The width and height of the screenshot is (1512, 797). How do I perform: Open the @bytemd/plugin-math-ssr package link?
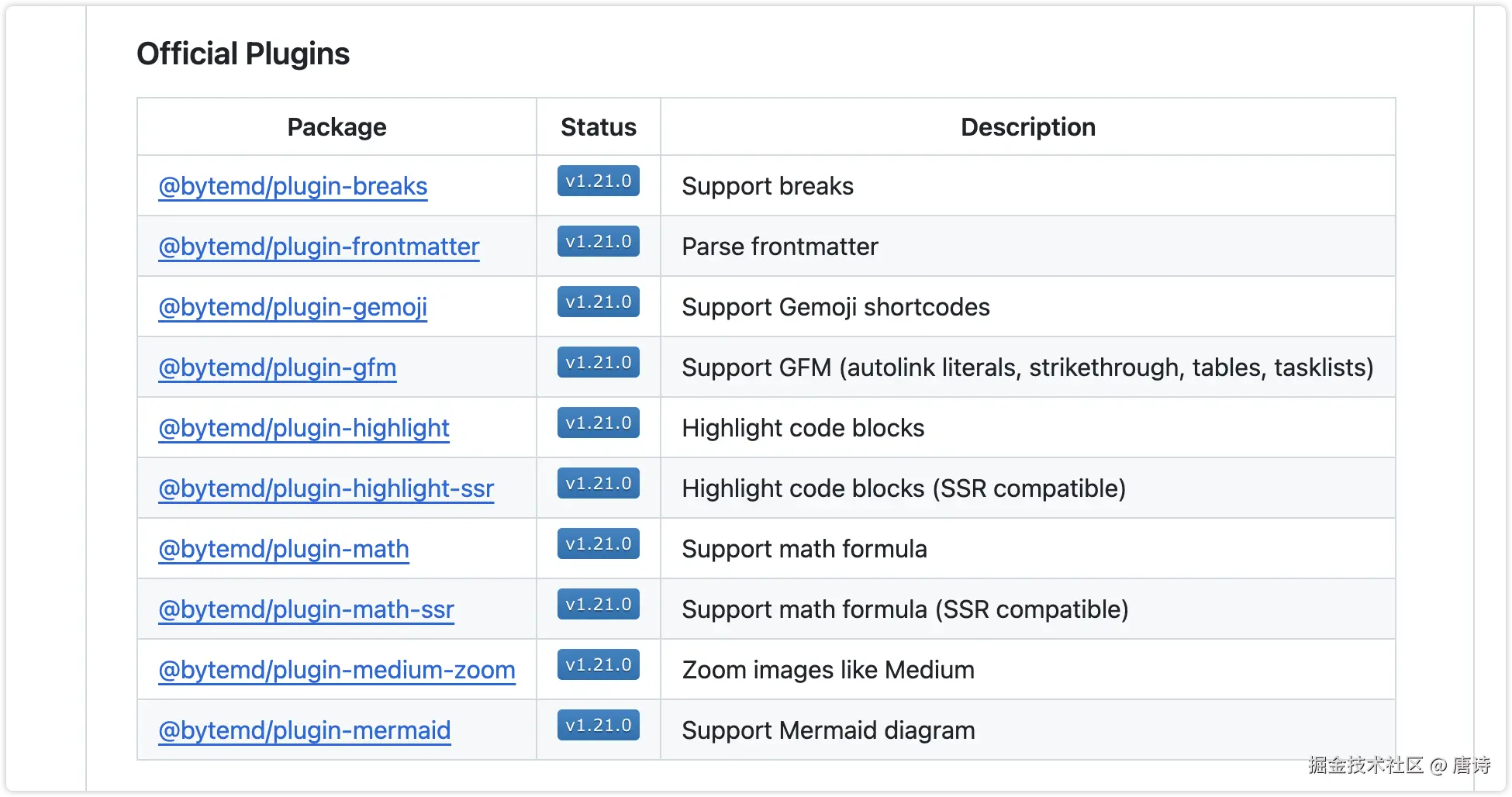(306, 609)
